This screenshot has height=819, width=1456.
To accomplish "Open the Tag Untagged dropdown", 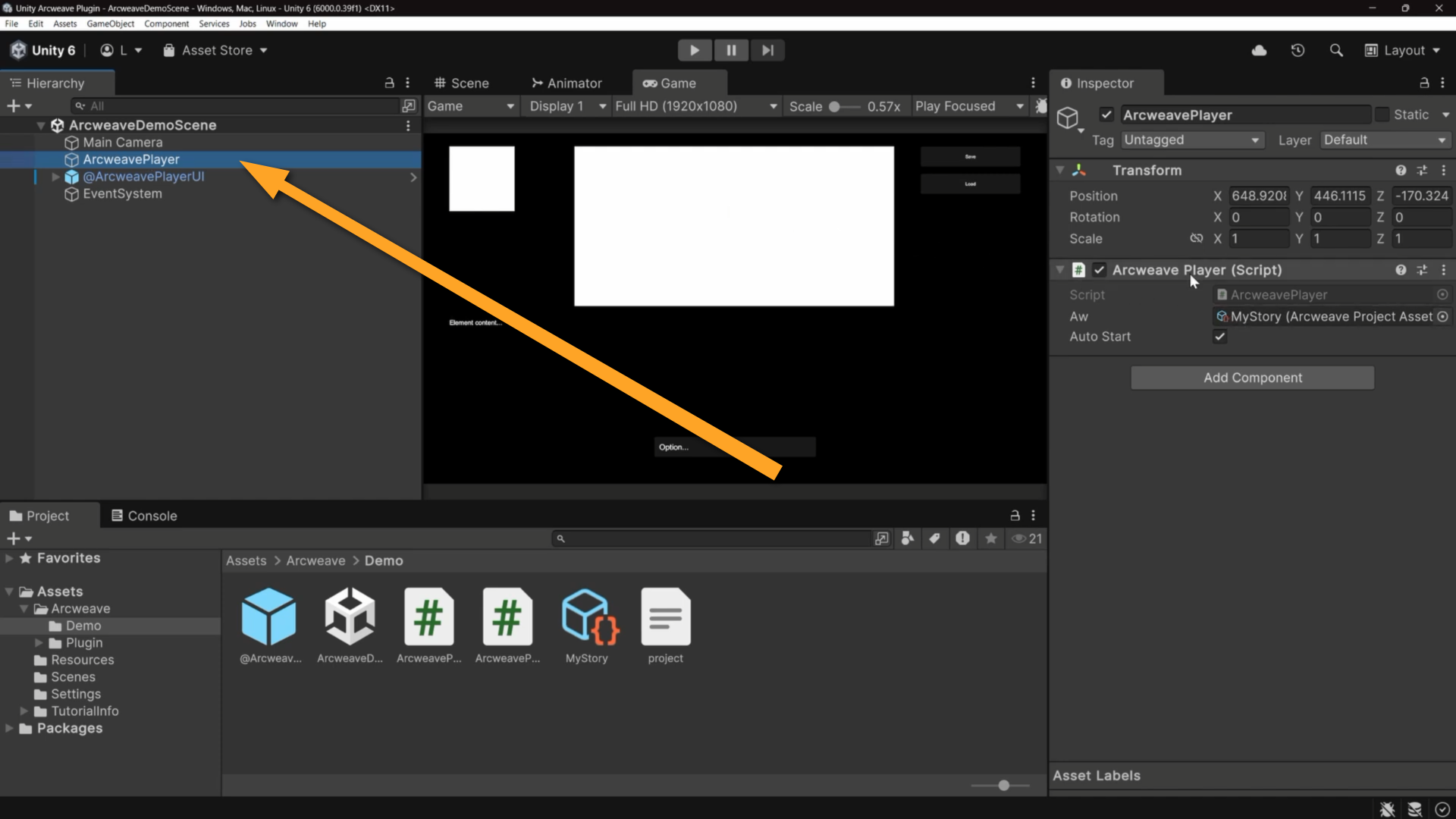I will (1191, 140).
